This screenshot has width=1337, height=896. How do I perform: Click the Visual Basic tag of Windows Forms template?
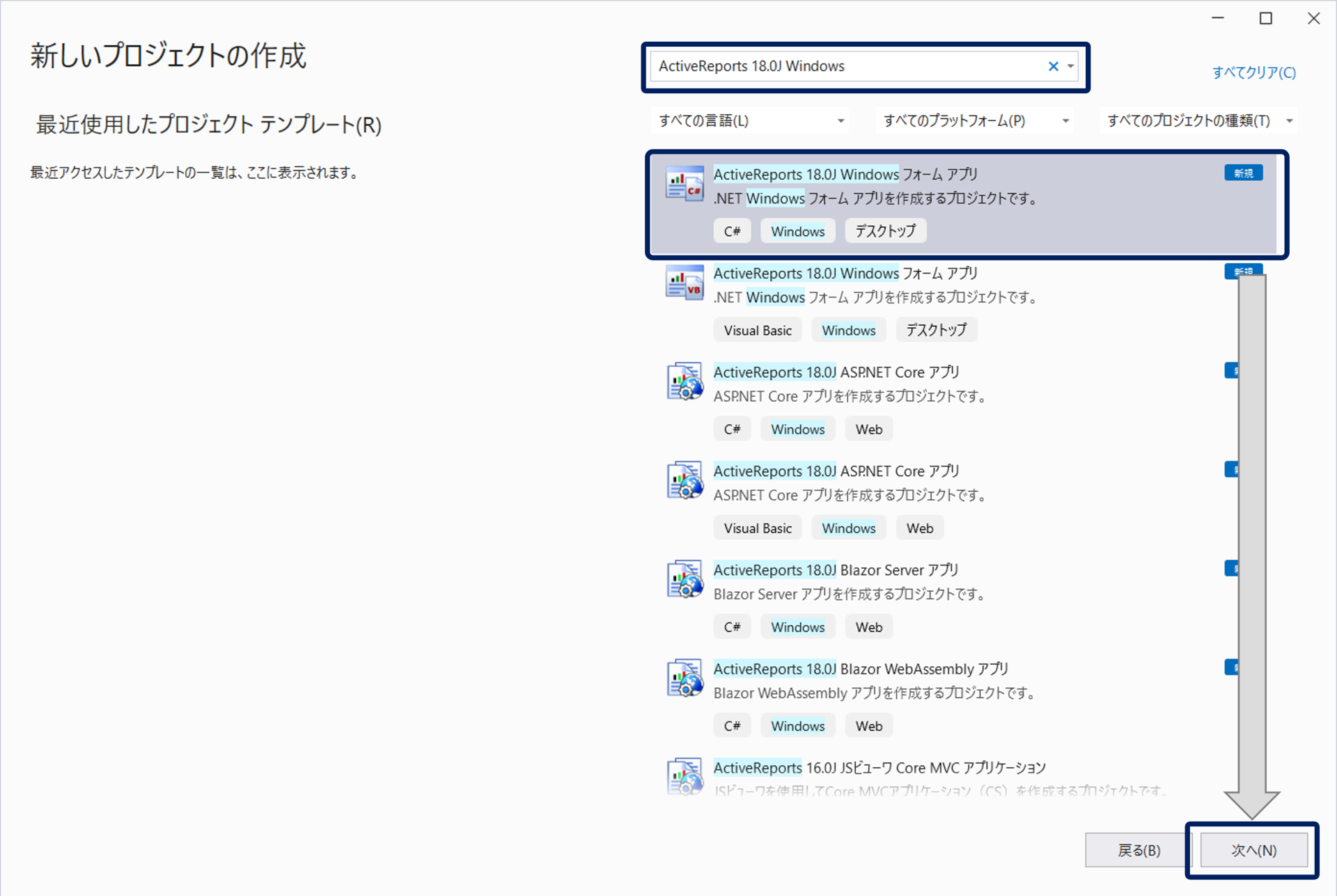[x=758, y=330]
